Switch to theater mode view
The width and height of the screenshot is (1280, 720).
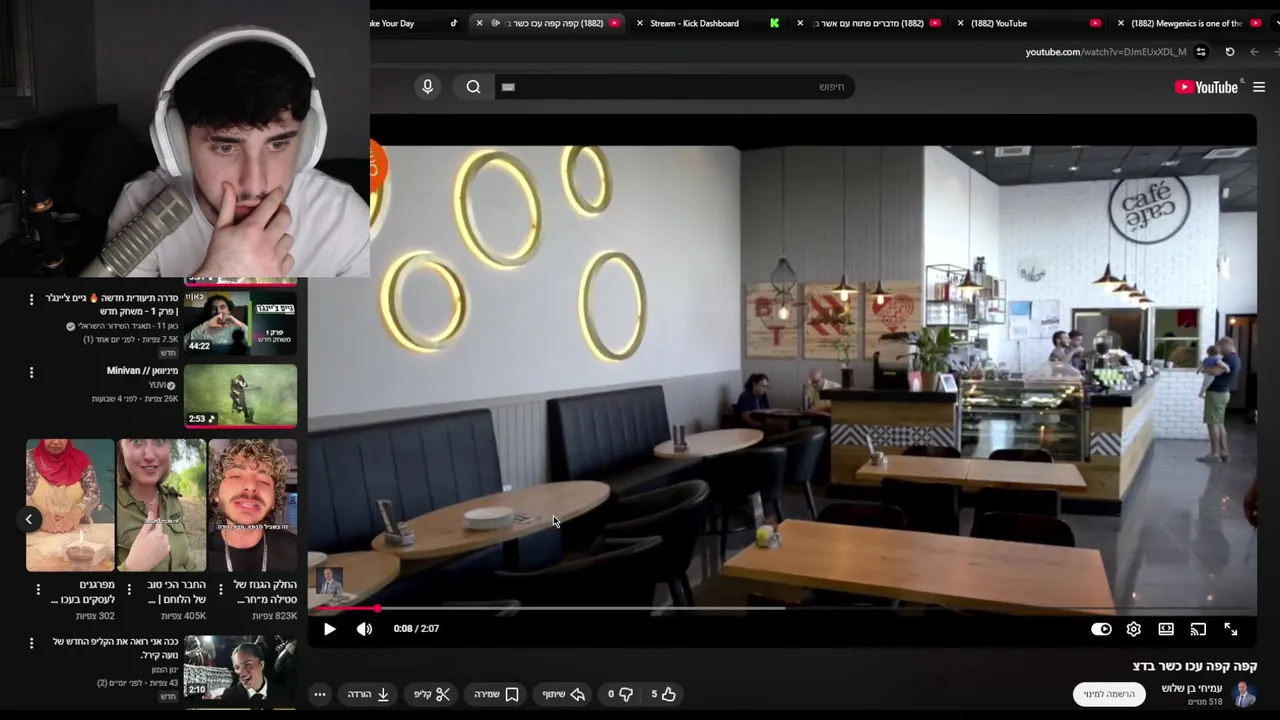click(1166, 629)
